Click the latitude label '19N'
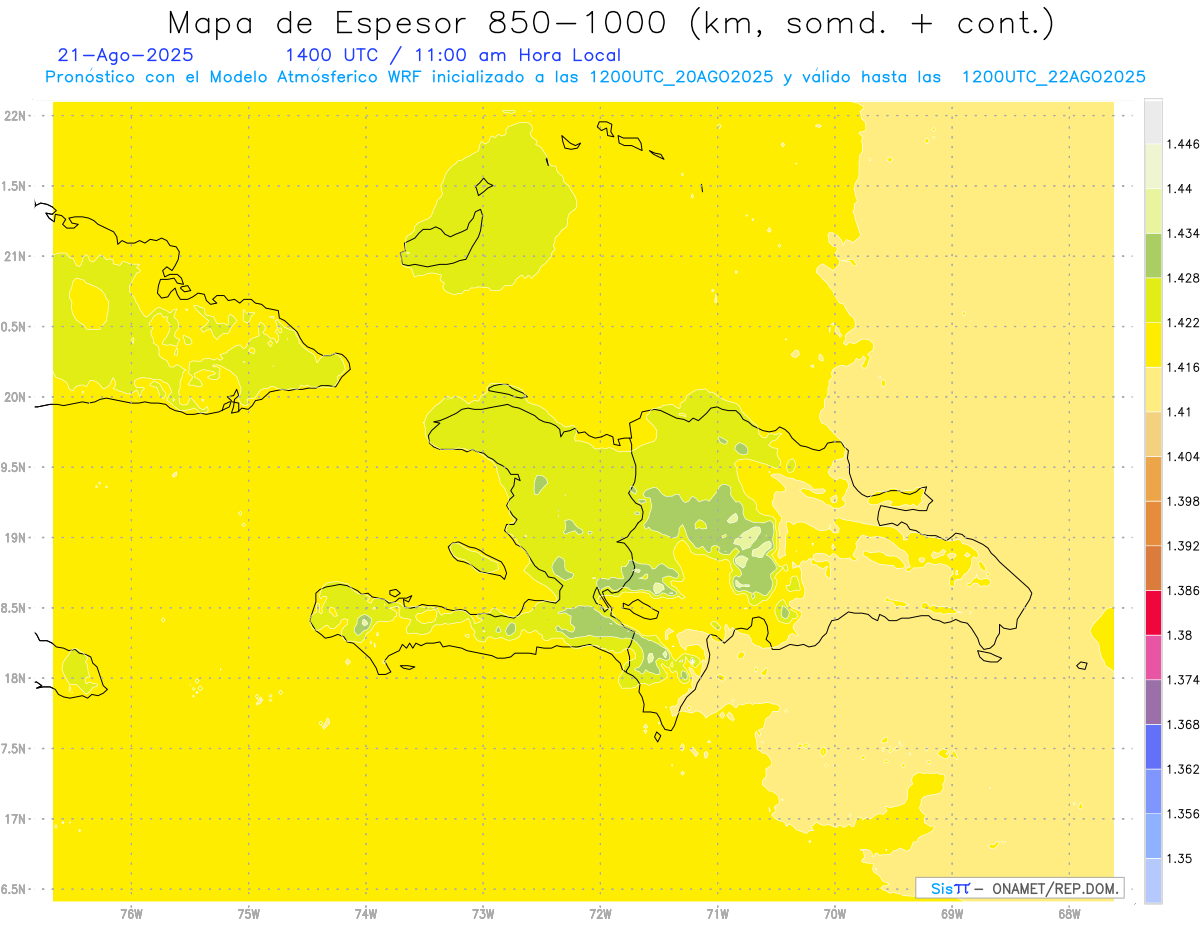Image resolution: width=1200 pixels, height=927 pixels. (15, 538)
